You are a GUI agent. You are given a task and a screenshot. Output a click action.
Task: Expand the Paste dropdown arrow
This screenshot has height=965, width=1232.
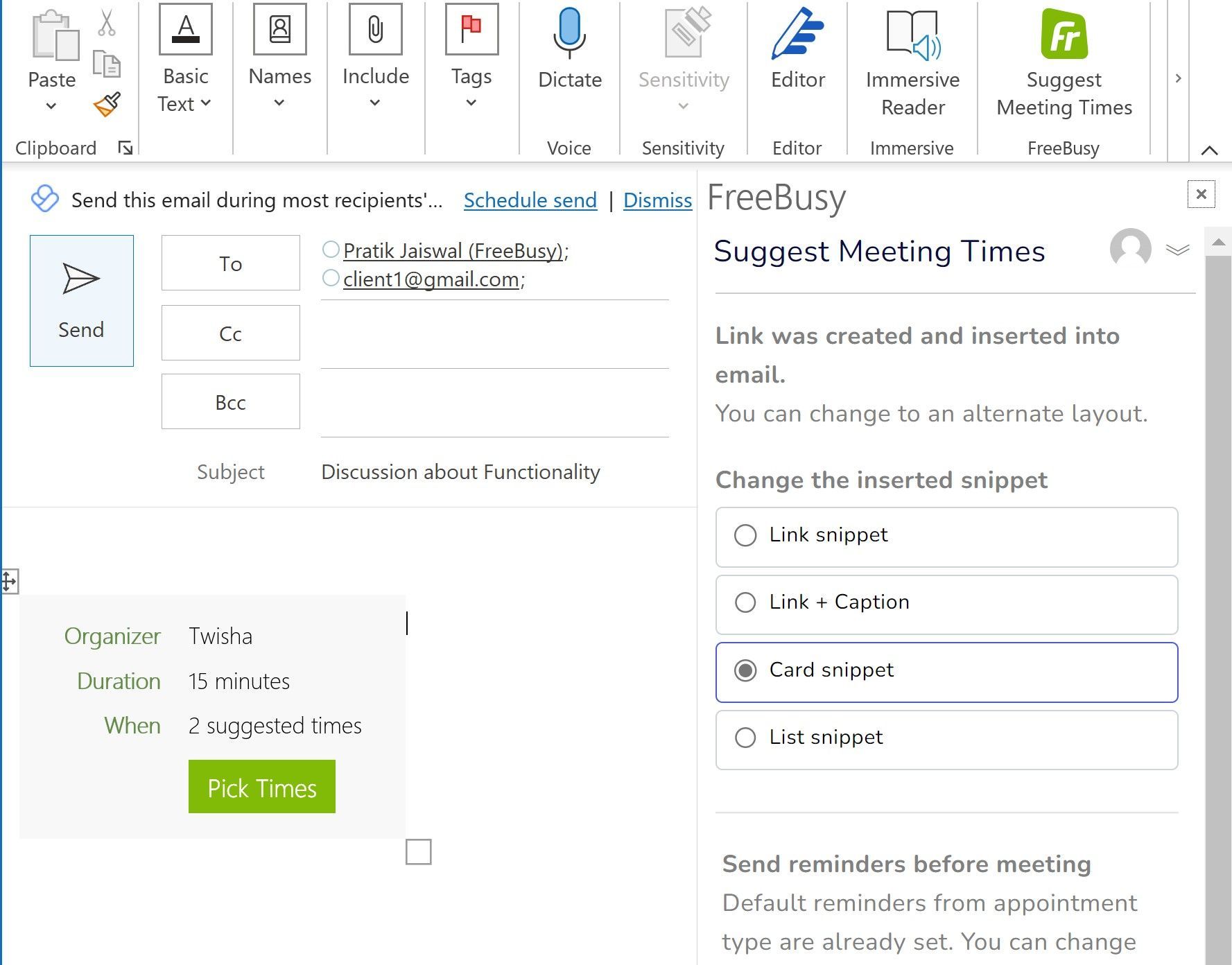click(51, 106)
